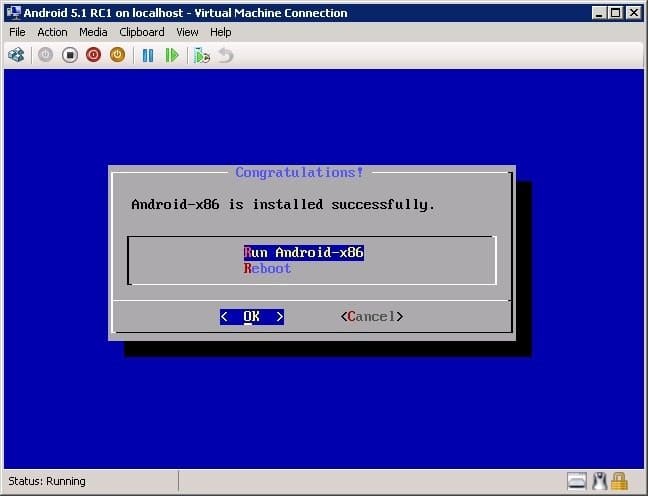Take a checkpoint snapshot of the VM

(202, 55)
